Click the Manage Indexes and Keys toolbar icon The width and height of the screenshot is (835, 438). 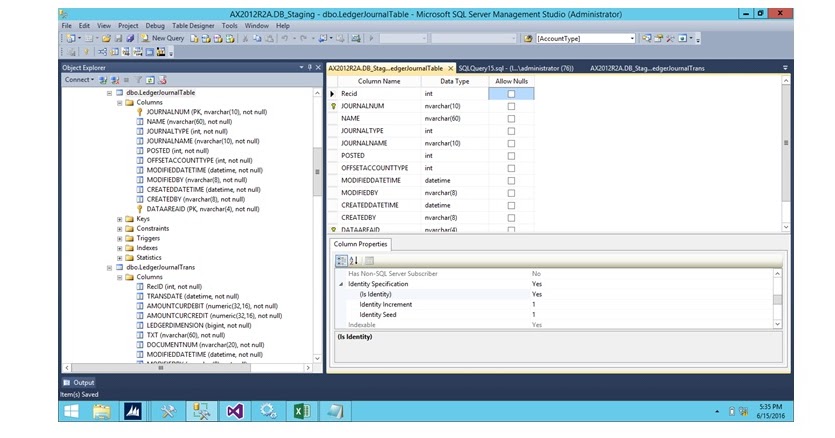[x=114, y=52]
